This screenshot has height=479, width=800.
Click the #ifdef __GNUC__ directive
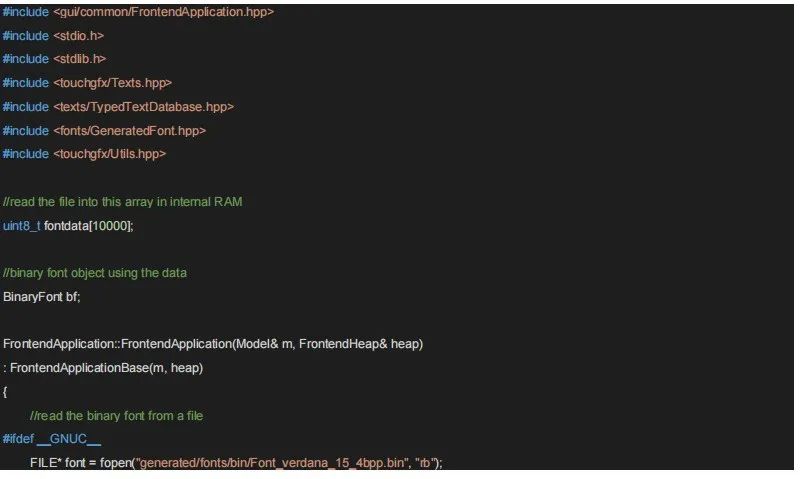tap(52, 439)
